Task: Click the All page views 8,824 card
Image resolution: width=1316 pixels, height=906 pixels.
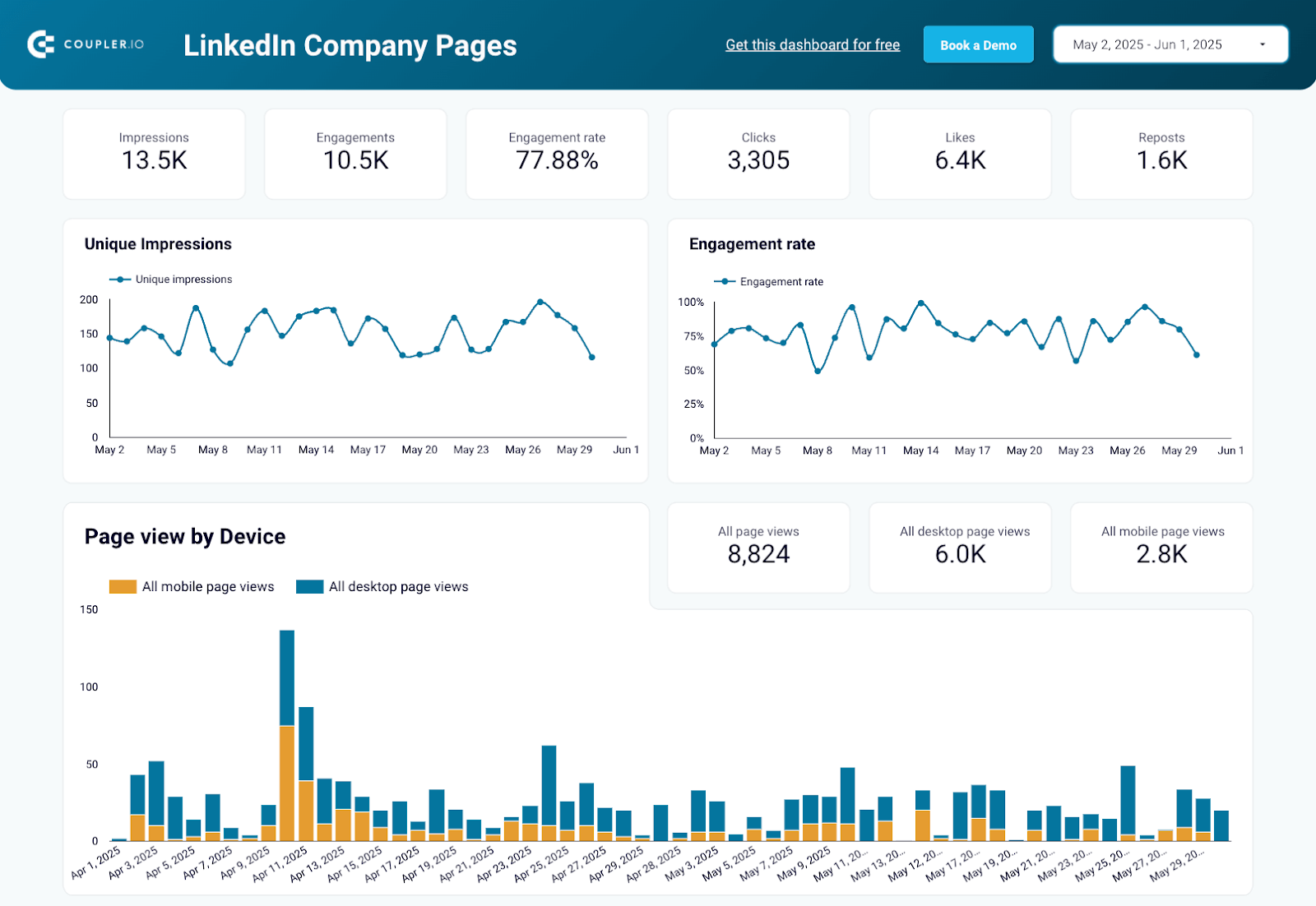Action: tap(758, 548)
